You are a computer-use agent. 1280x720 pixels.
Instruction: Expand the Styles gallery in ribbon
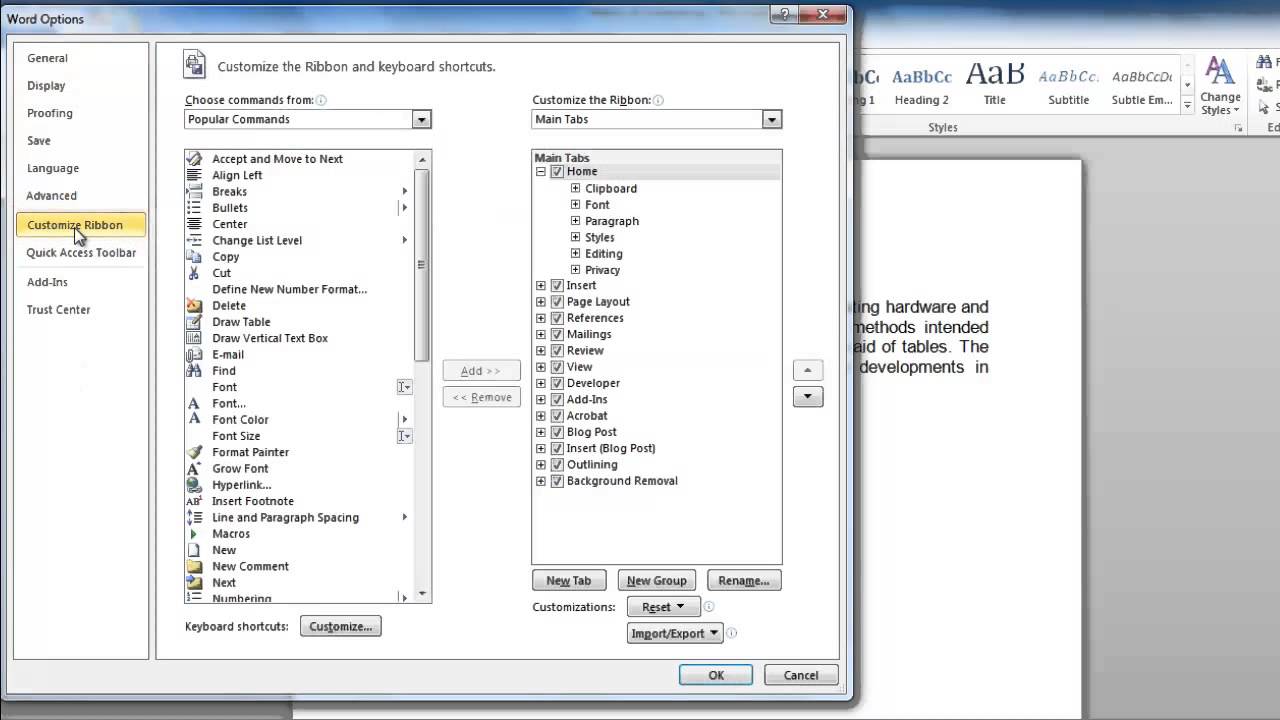click(x=1188, y=106)
